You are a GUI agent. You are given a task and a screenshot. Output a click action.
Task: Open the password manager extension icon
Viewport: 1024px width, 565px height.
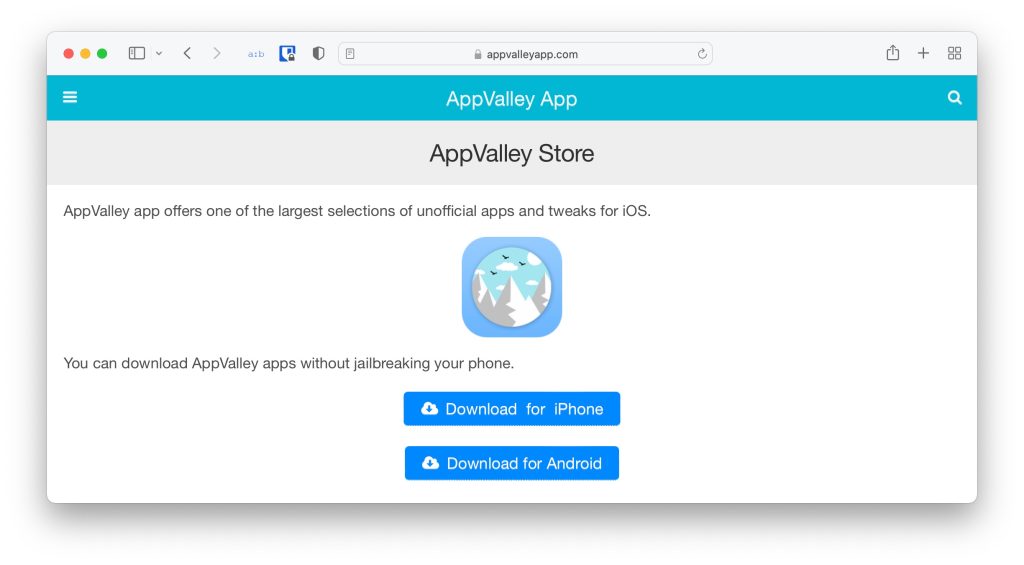[287, 54]
